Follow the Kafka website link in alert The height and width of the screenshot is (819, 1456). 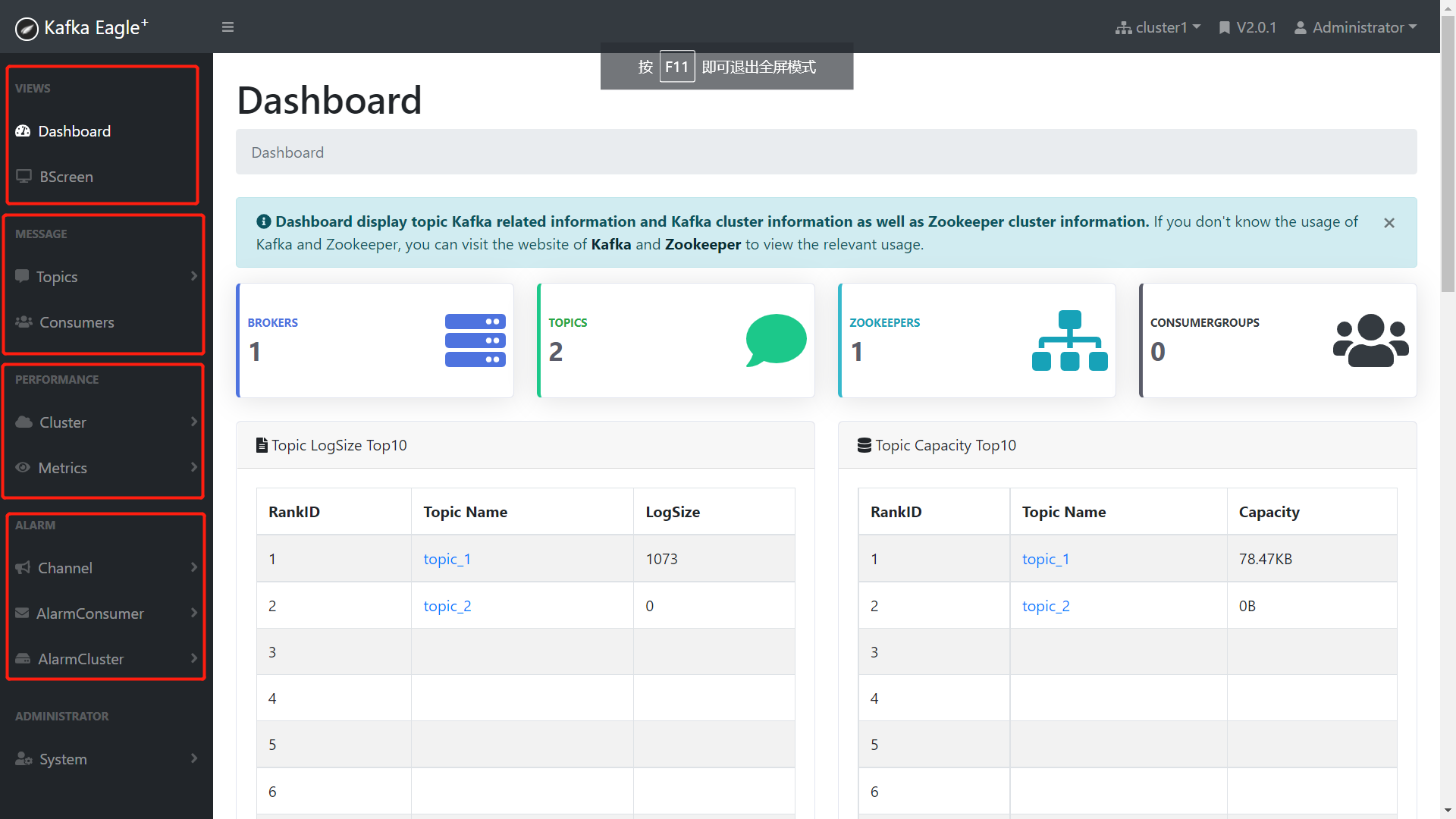[610, 244]
